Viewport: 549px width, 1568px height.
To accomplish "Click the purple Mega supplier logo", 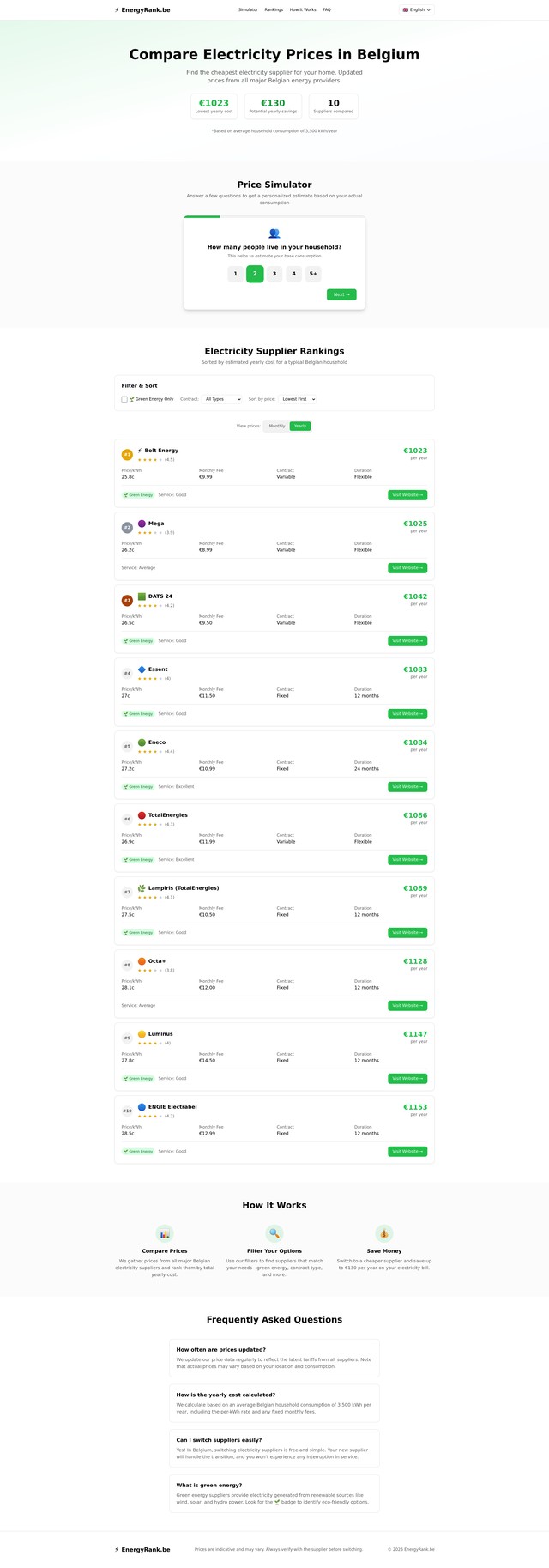I will coord(142,524).
